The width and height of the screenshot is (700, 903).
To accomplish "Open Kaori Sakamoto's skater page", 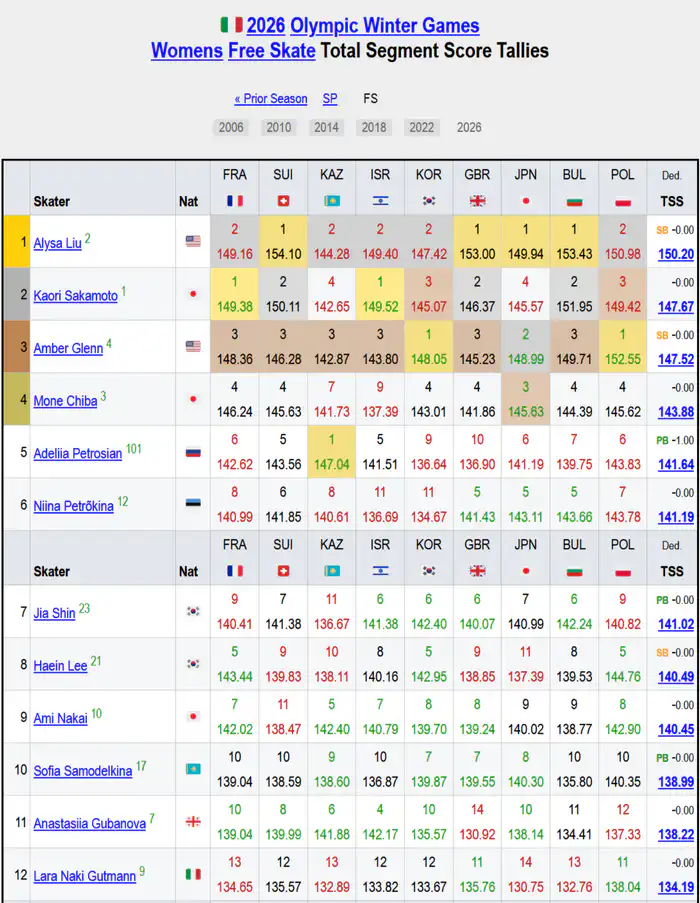I will 75,296.
